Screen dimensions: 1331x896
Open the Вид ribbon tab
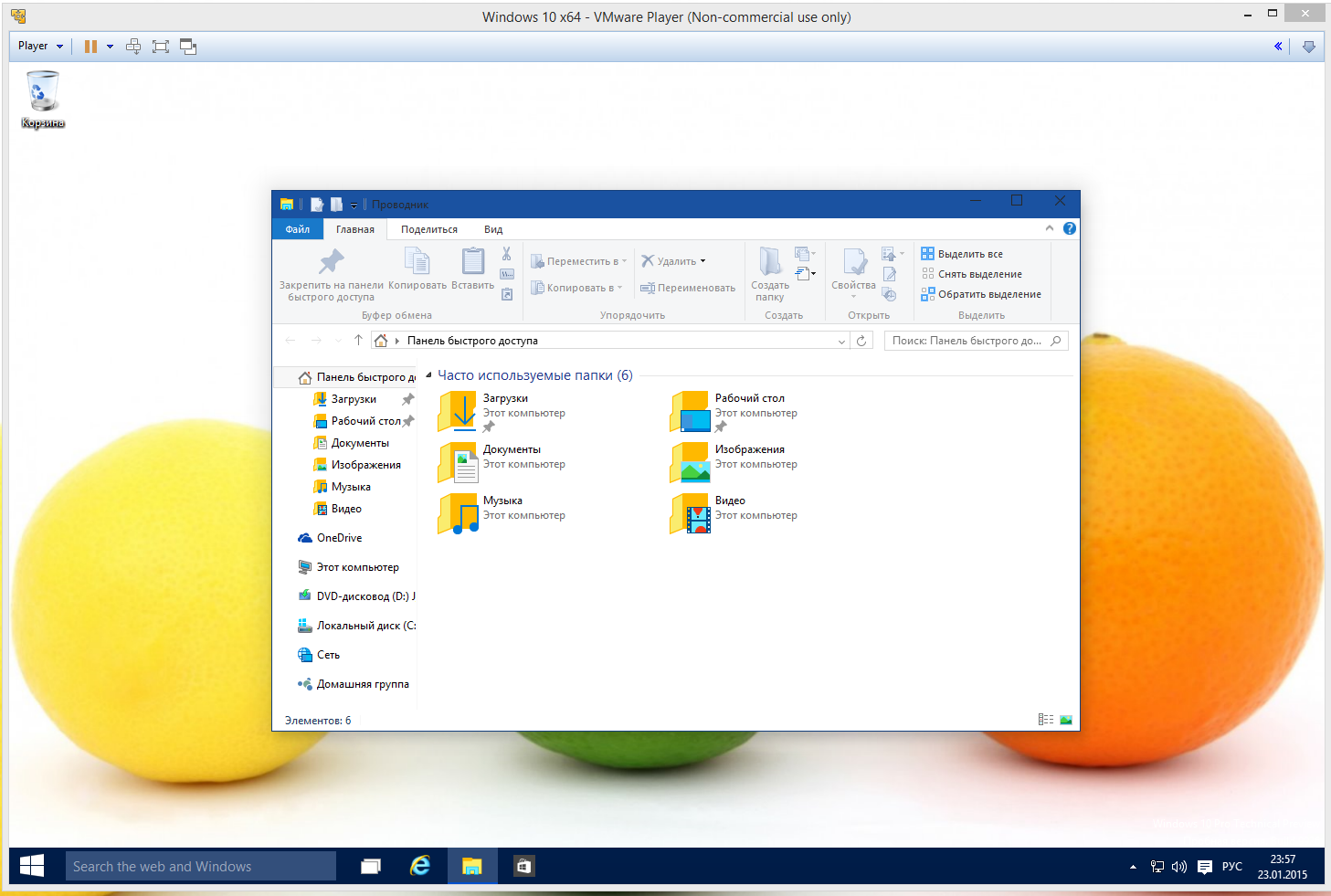coord(493,229)
